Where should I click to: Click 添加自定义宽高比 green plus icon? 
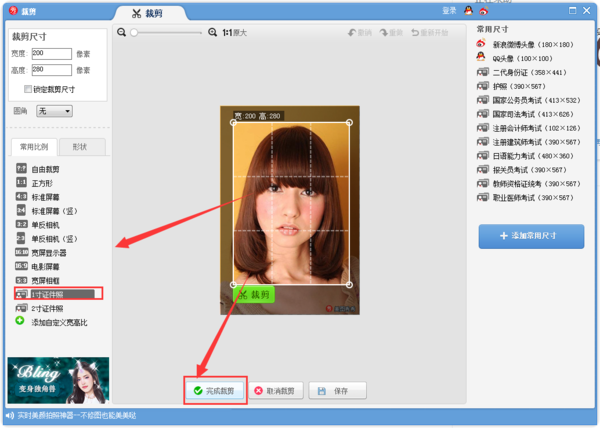[20, 322]
